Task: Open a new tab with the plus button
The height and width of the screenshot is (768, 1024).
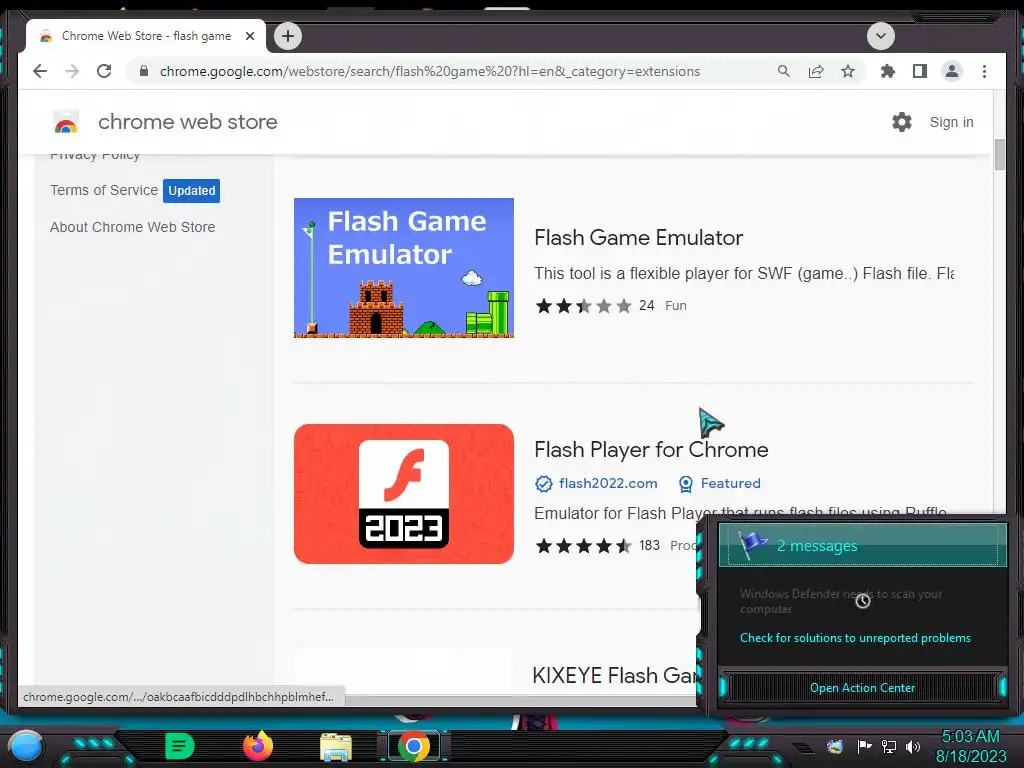Action: [288, 36]
